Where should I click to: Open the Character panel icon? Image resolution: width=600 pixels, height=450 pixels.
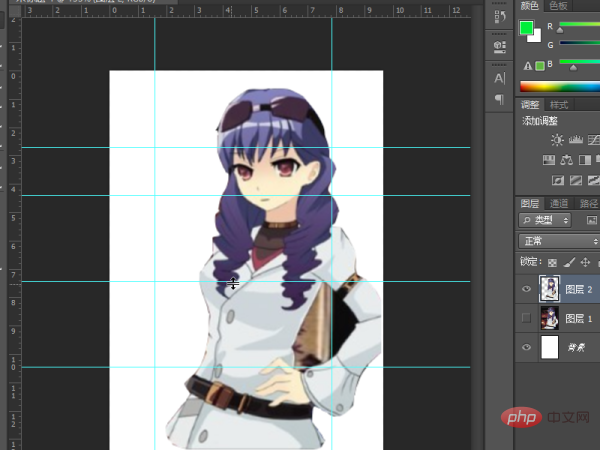tap(499, 78)
